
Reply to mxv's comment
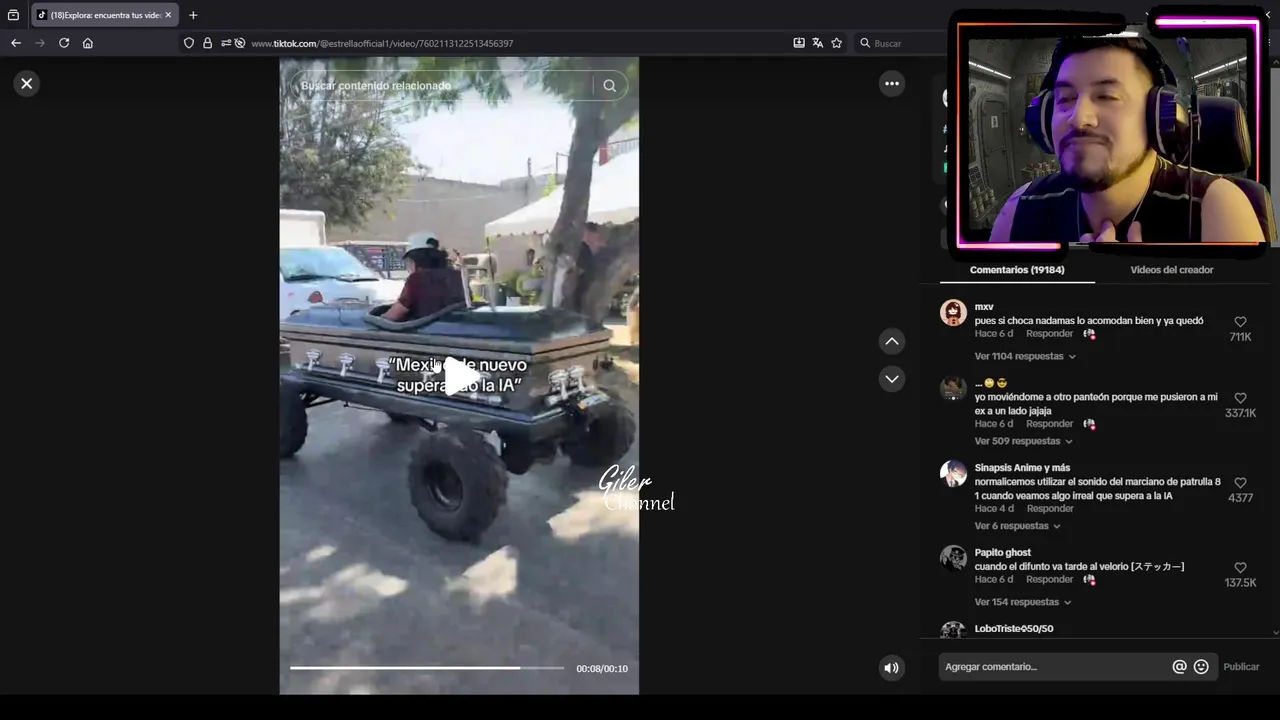click(1049, 334)
